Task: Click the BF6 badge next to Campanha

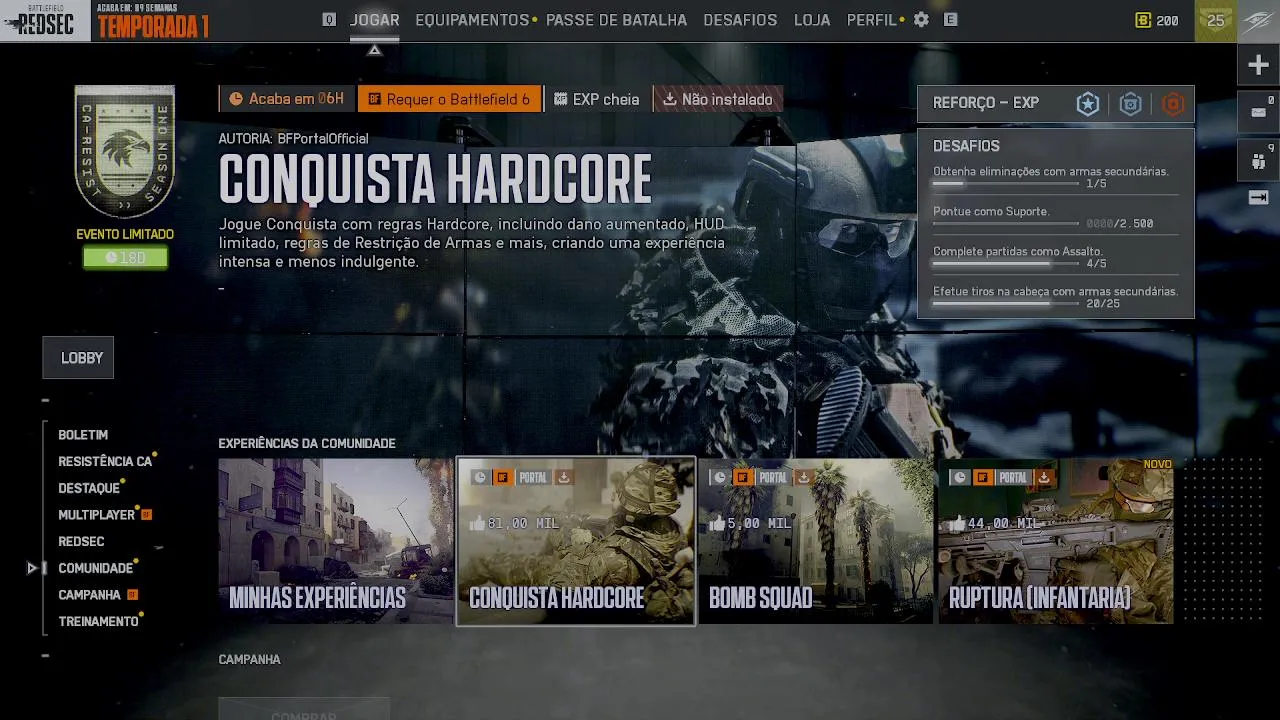Action: pyautogui.click(x=132, y=595)
